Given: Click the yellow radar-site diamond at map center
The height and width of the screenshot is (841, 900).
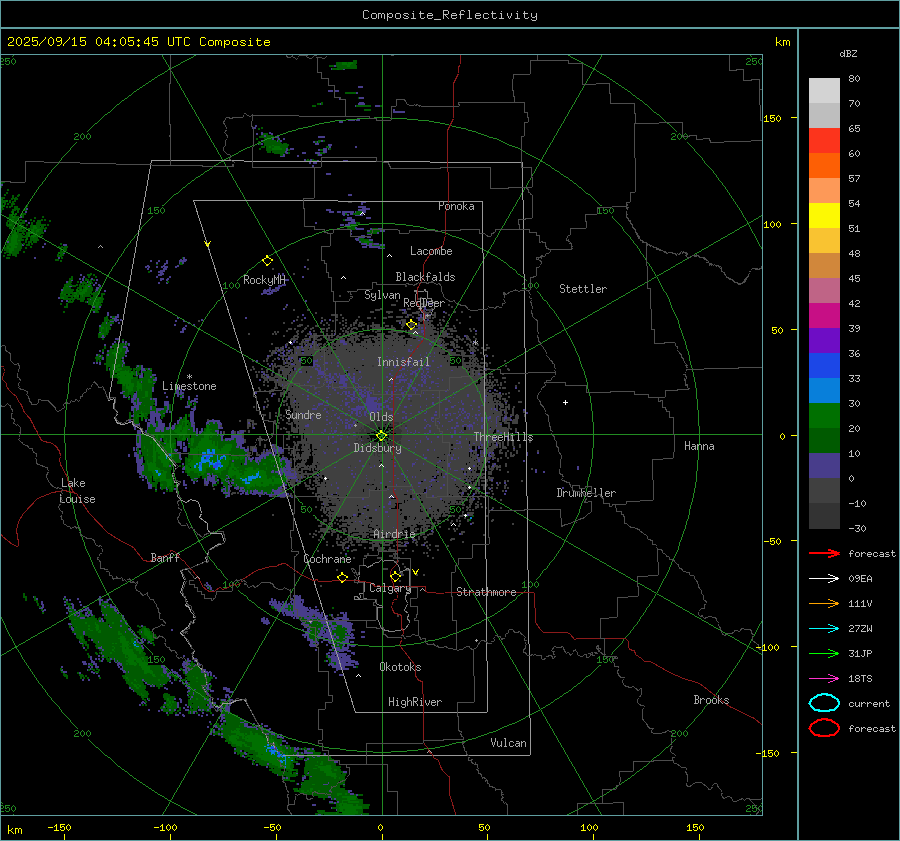Looking at the screenshot, I should pyautogui.click(x=381, y=436).
